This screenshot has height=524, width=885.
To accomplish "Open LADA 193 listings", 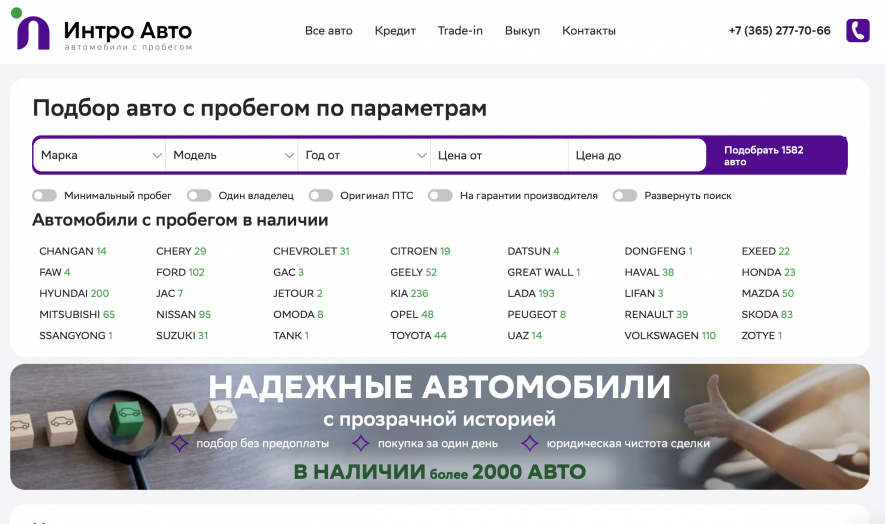I will click(x=531, y=294).
